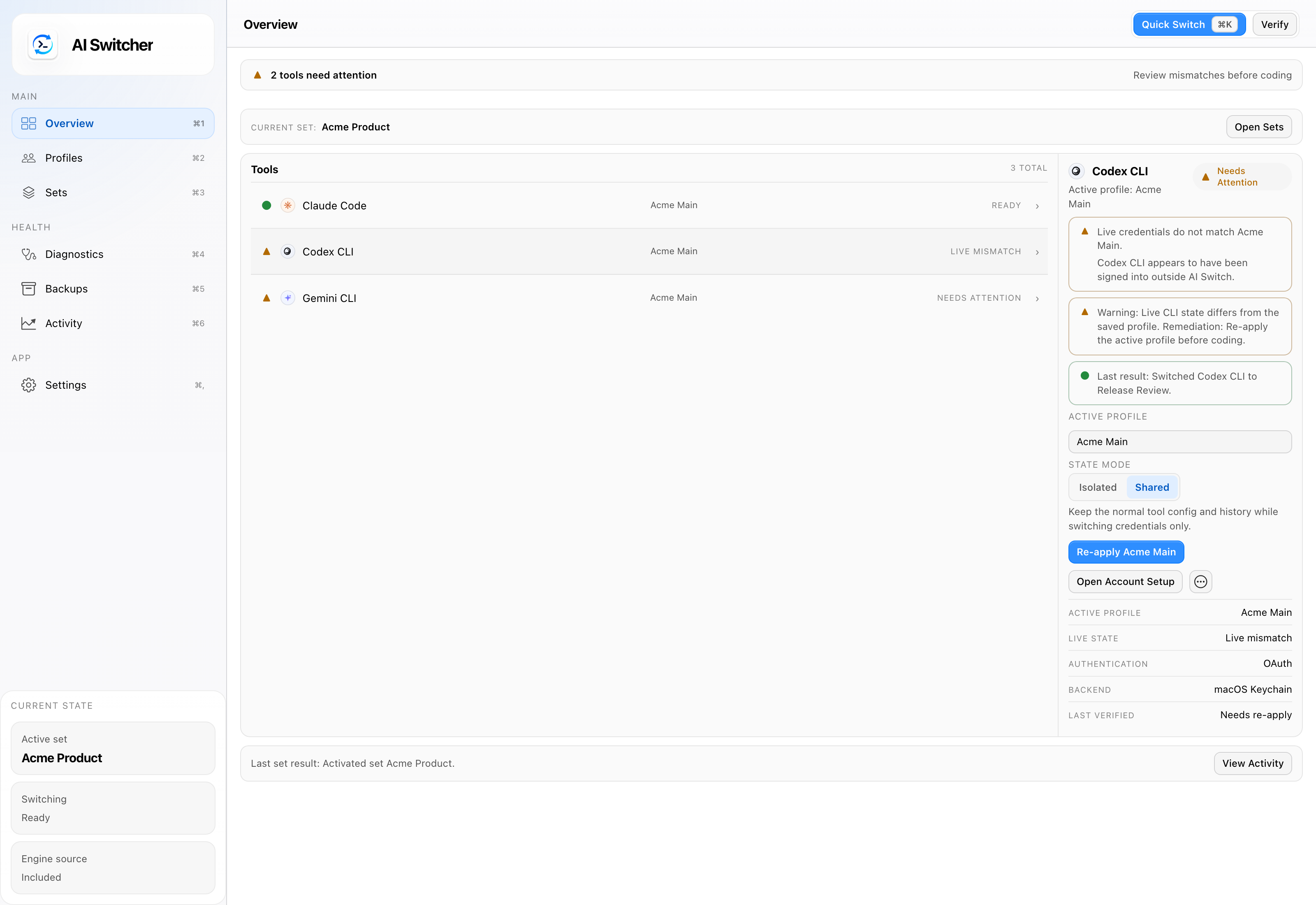Viewport: 1316px width, 905px height.
Task: Click the Engine source Included card
Action: [113, 868]
